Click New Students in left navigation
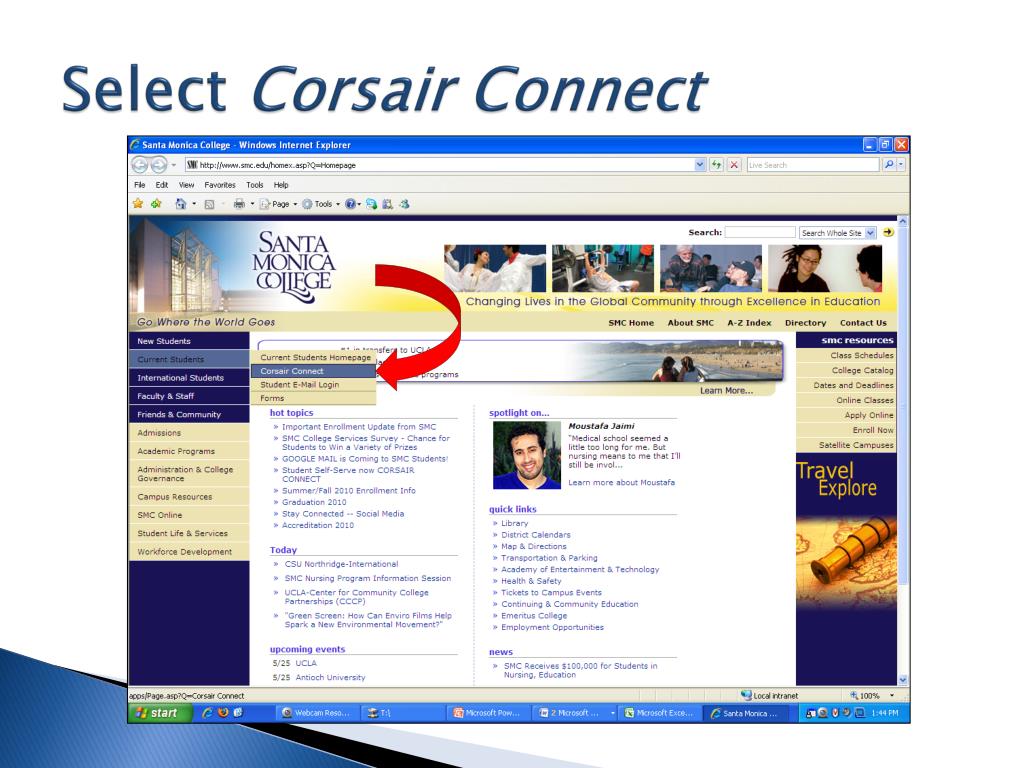The height and width of the screenshot is (768, 1024). click(x=189, y=341)
